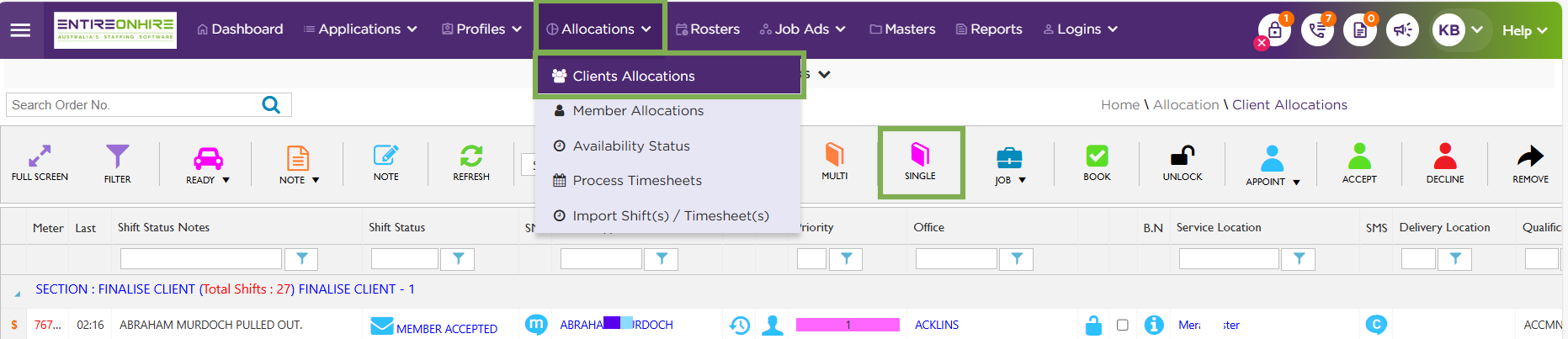Open the KB user profile dropdown

point(1458,30)
